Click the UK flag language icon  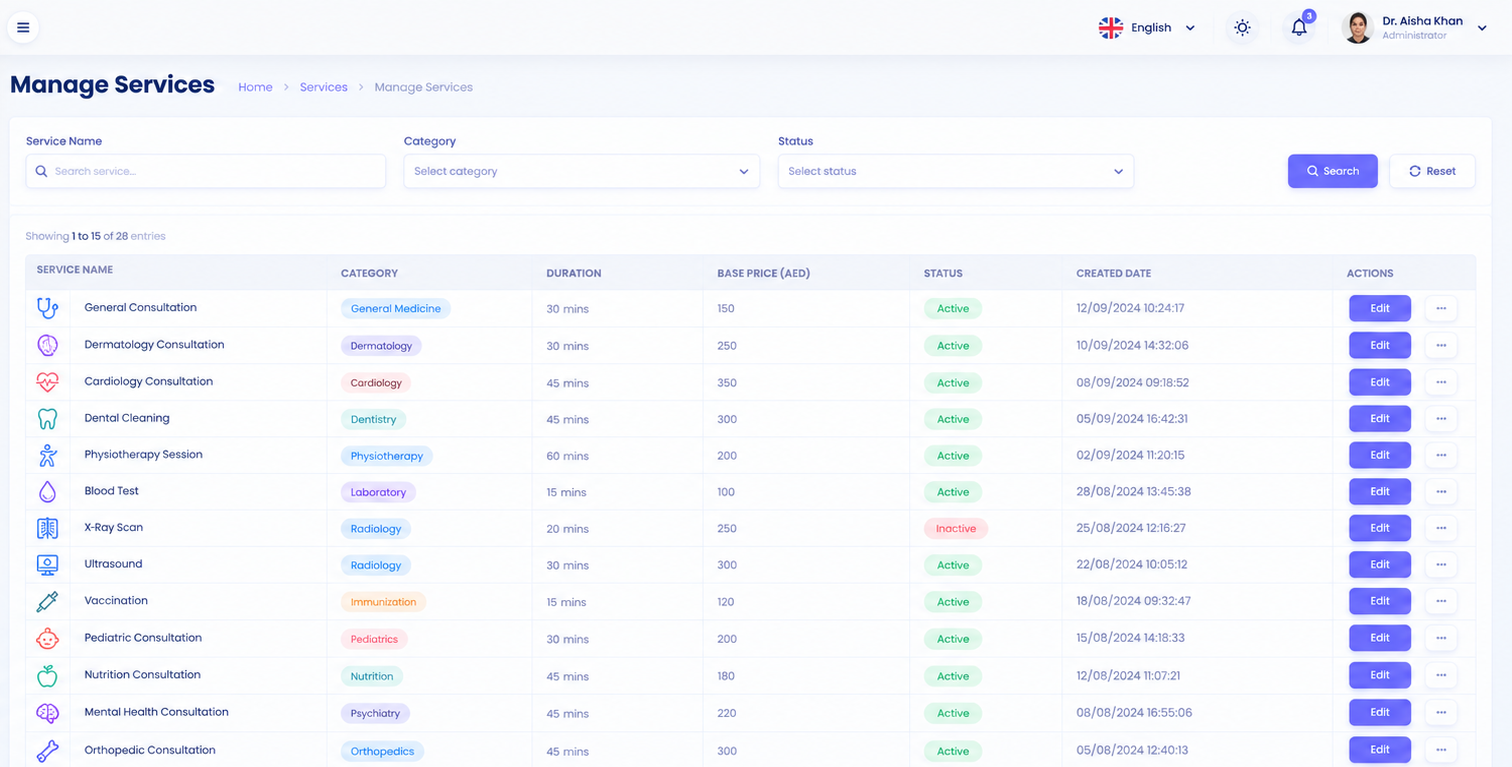click(x=1111, y=28)
